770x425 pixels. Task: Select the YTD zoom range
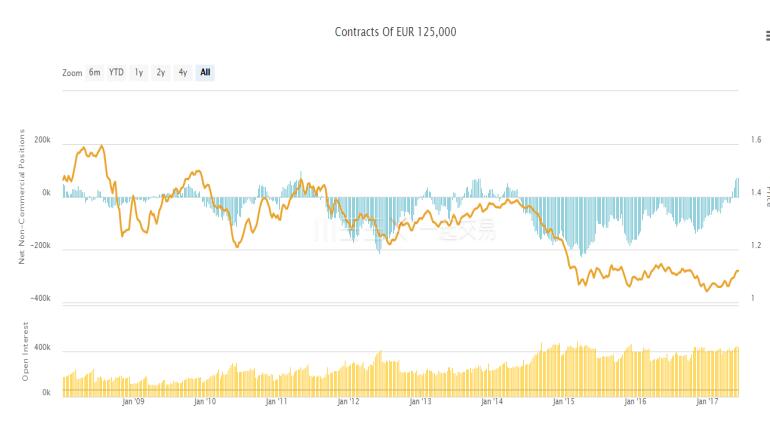click(x=117, y=72)
